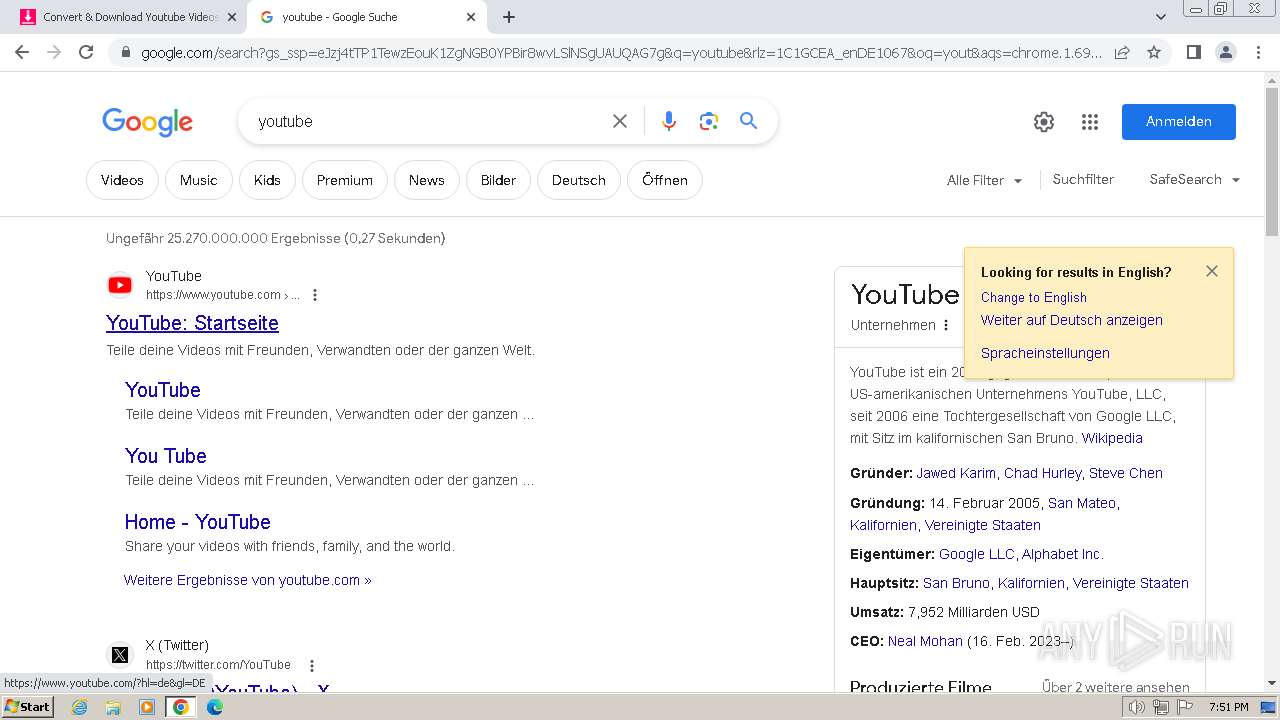The width and height of the screenshot is (1280, 720).
Task: Click the YouTube favicon in first result
Action: (x=120, y=285)
